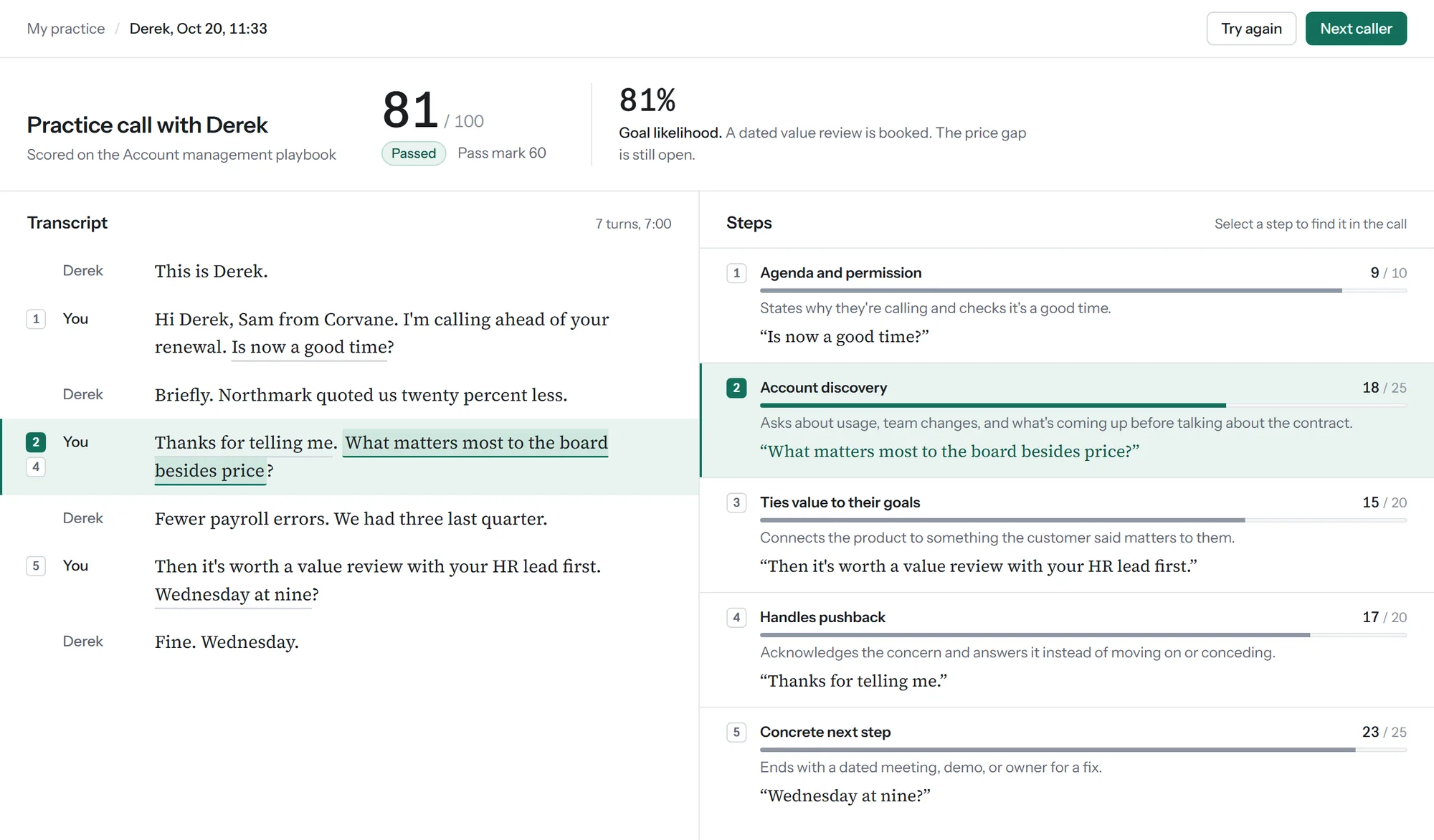Click the Concrete next step score bar
1434x840 pixels.
point(1083,750)
